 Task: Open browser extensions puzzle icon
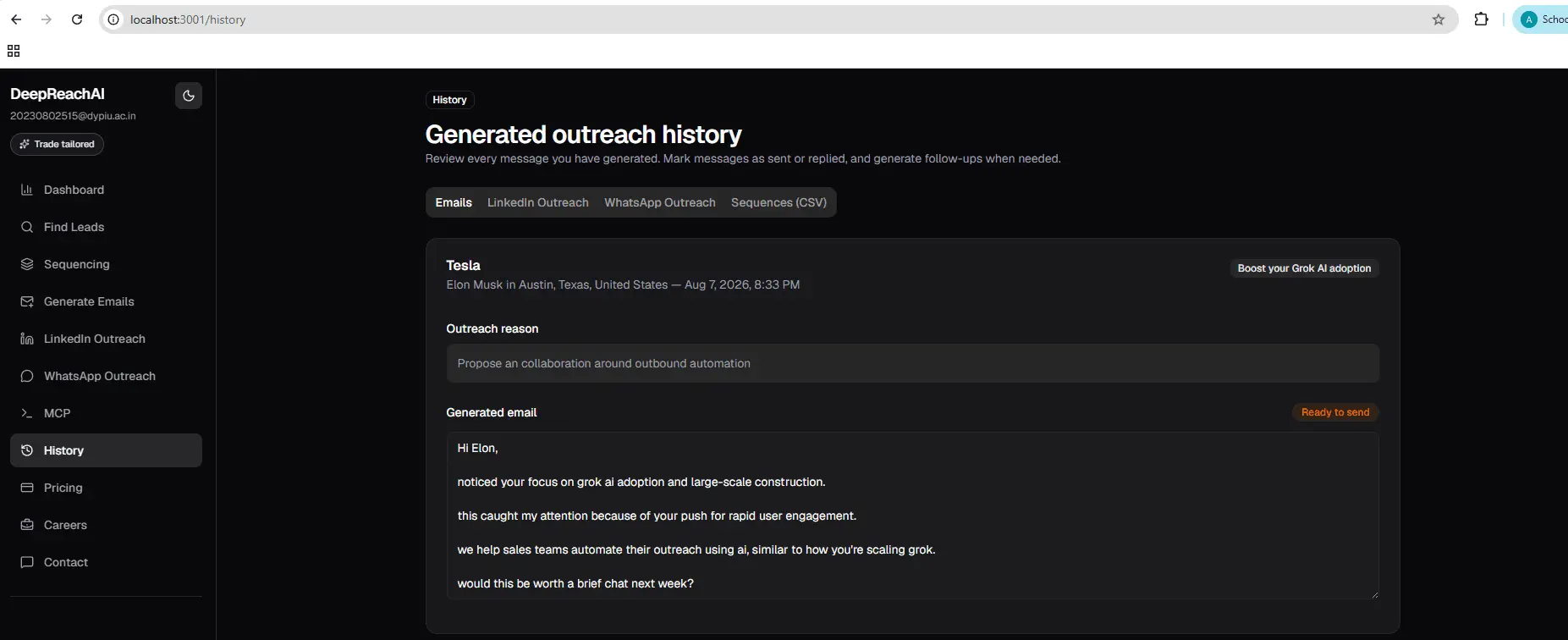coord(1481,19)
